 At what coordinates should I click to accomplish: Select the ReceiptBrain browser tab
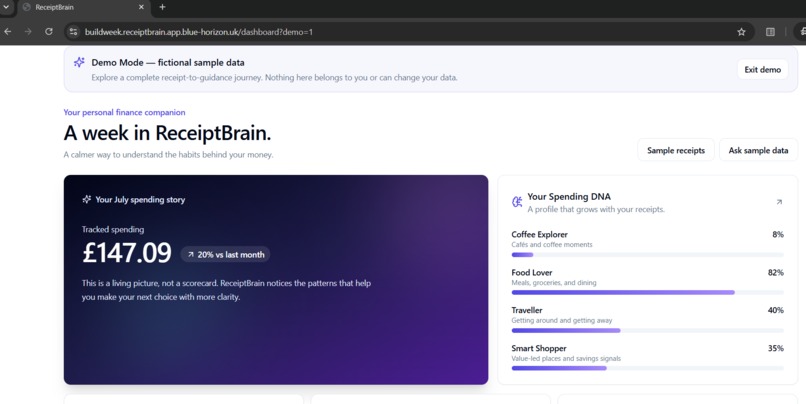84,7
